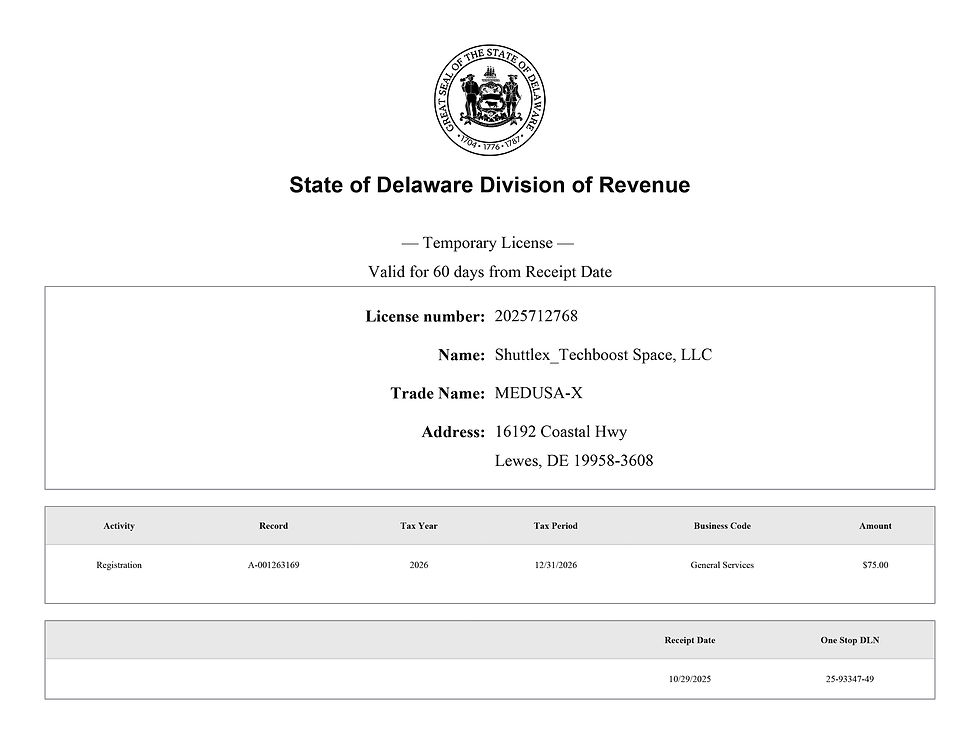Image resolution: width=980 pixels, height=744 pixels.
Task: Select 'Shuttlex_Techboost Space, LLC' name value
Action: [603, 355]
